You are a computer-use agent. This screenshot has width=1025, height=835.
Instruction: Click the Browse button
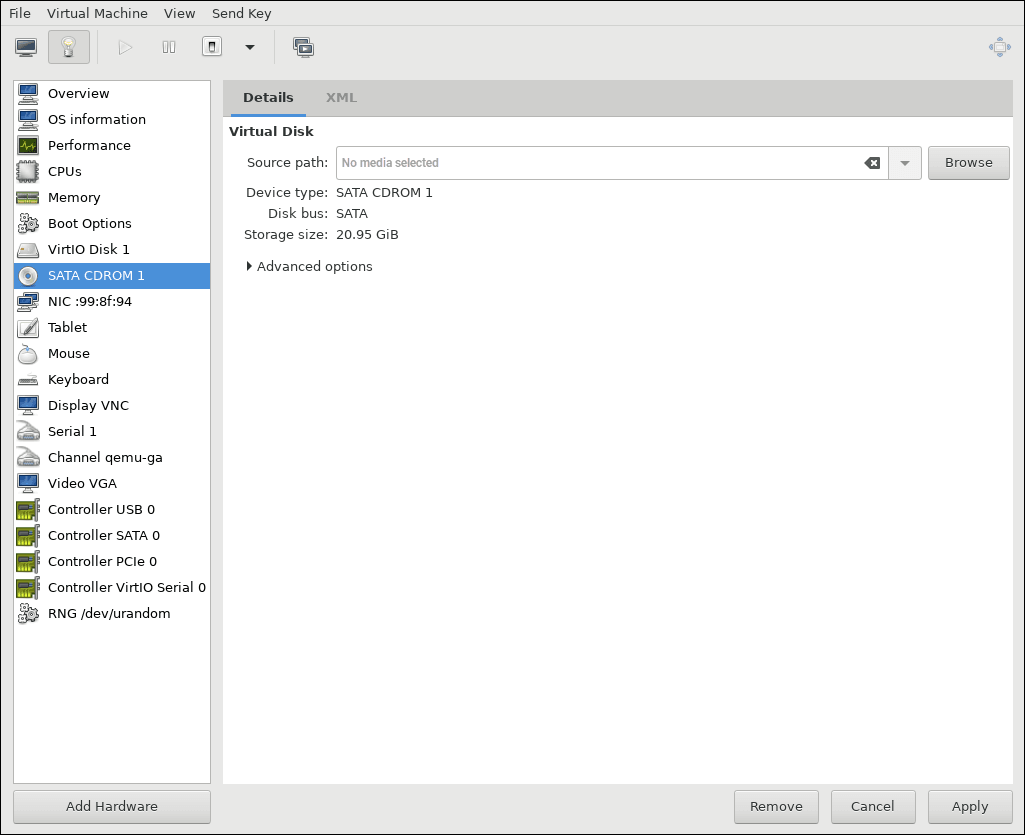[968, 163]
